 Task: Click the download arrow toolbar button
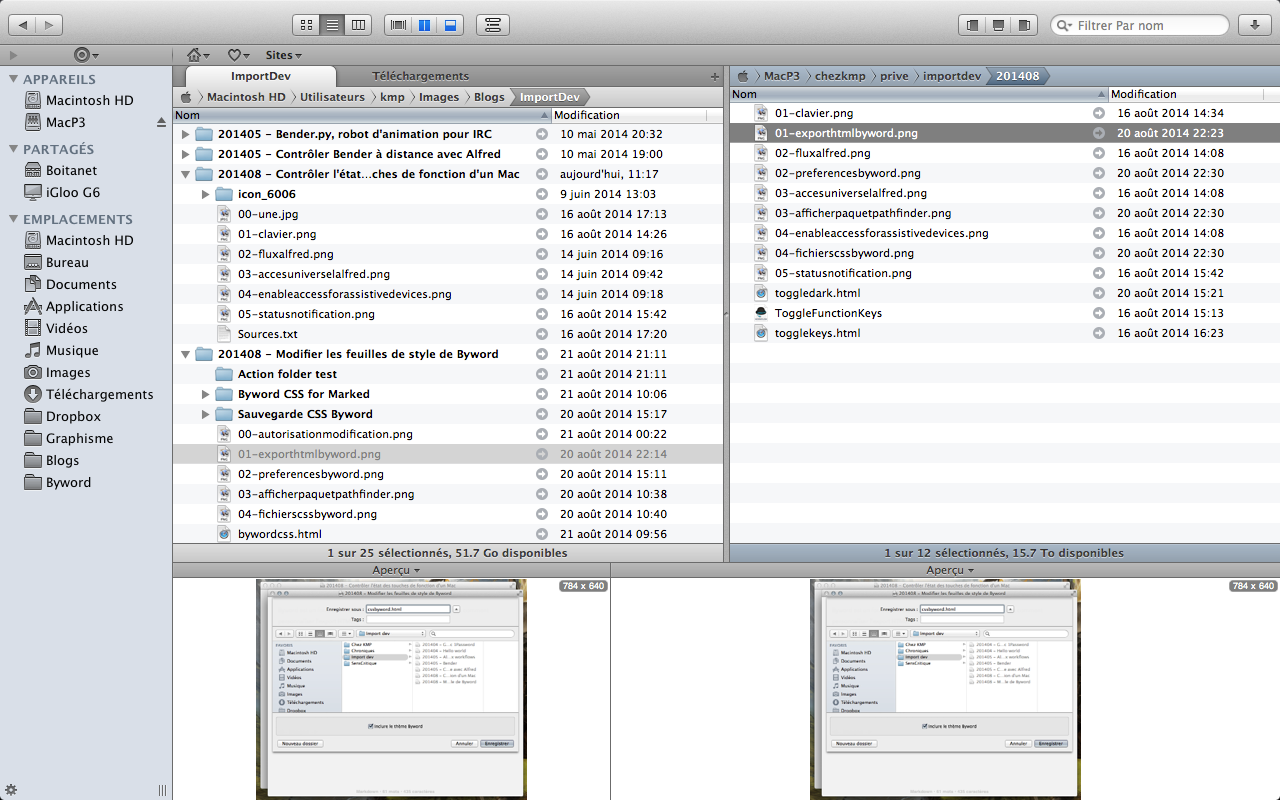click(1254, 25)
